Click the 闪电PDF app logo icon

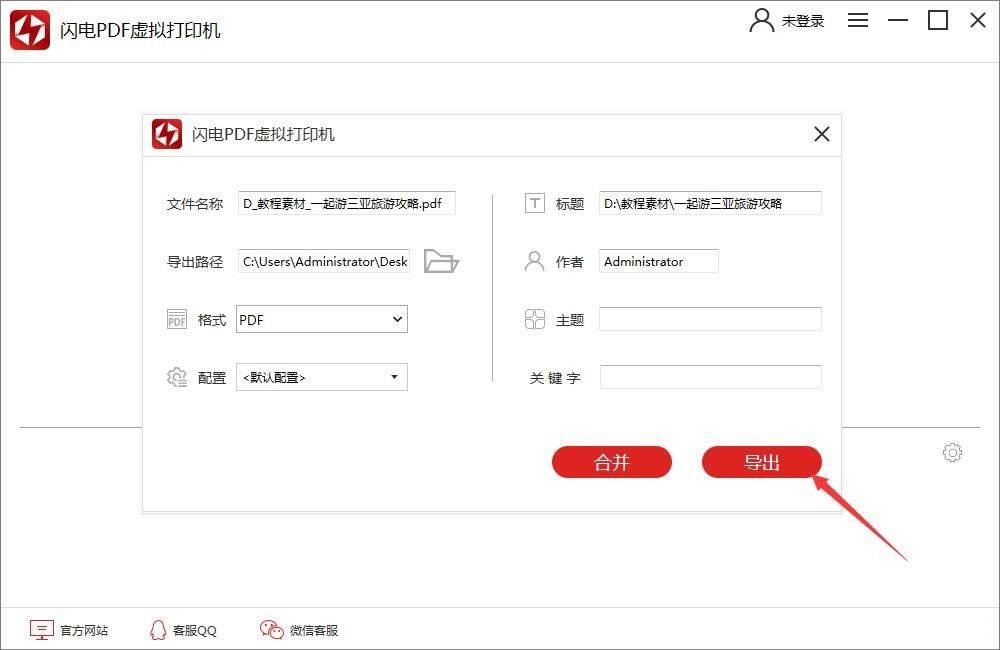pyautogui.click(x=28, y=30)
